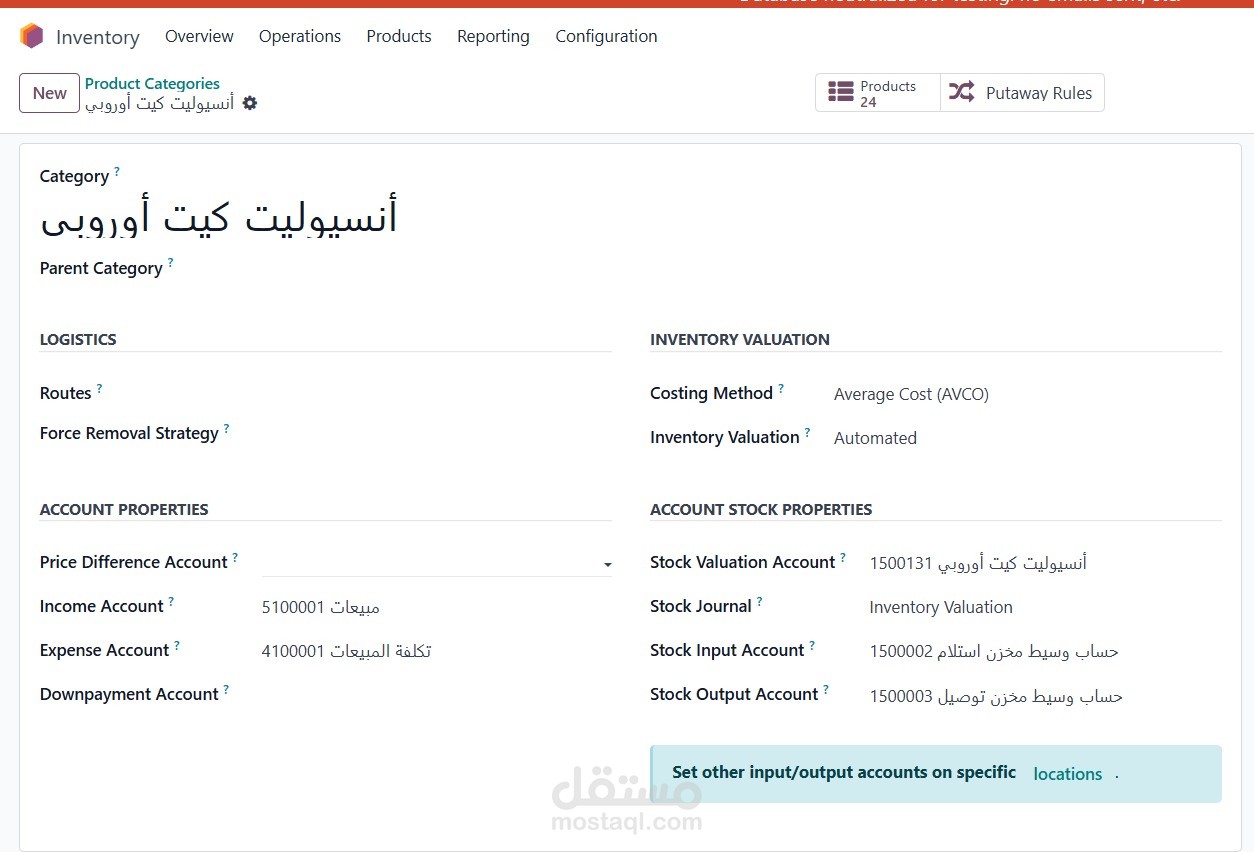Click the locations link in the banner

[x=1068, y=774]
